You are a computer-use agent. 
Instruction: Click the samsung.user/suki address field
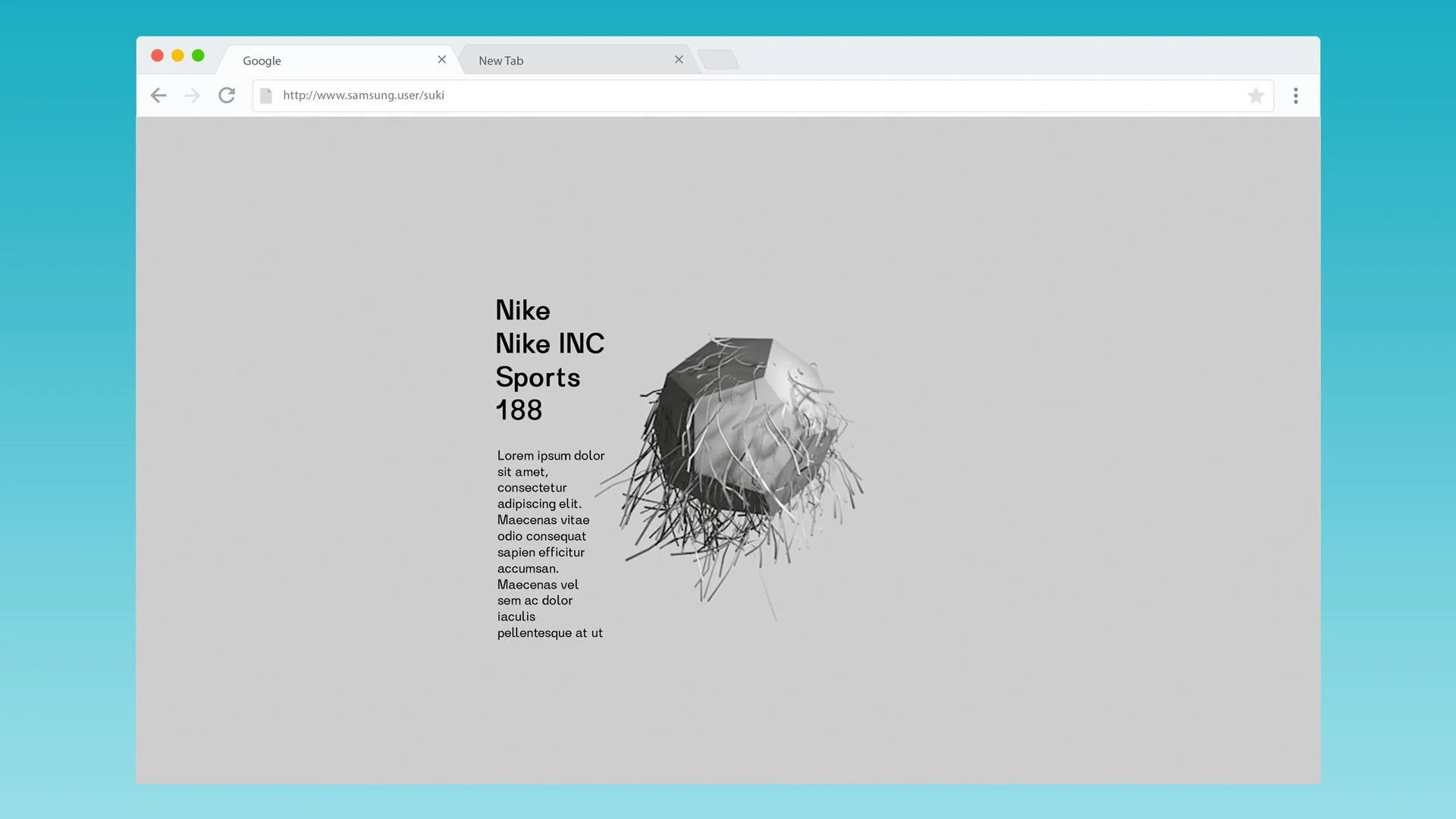click(x=763, y=96)
